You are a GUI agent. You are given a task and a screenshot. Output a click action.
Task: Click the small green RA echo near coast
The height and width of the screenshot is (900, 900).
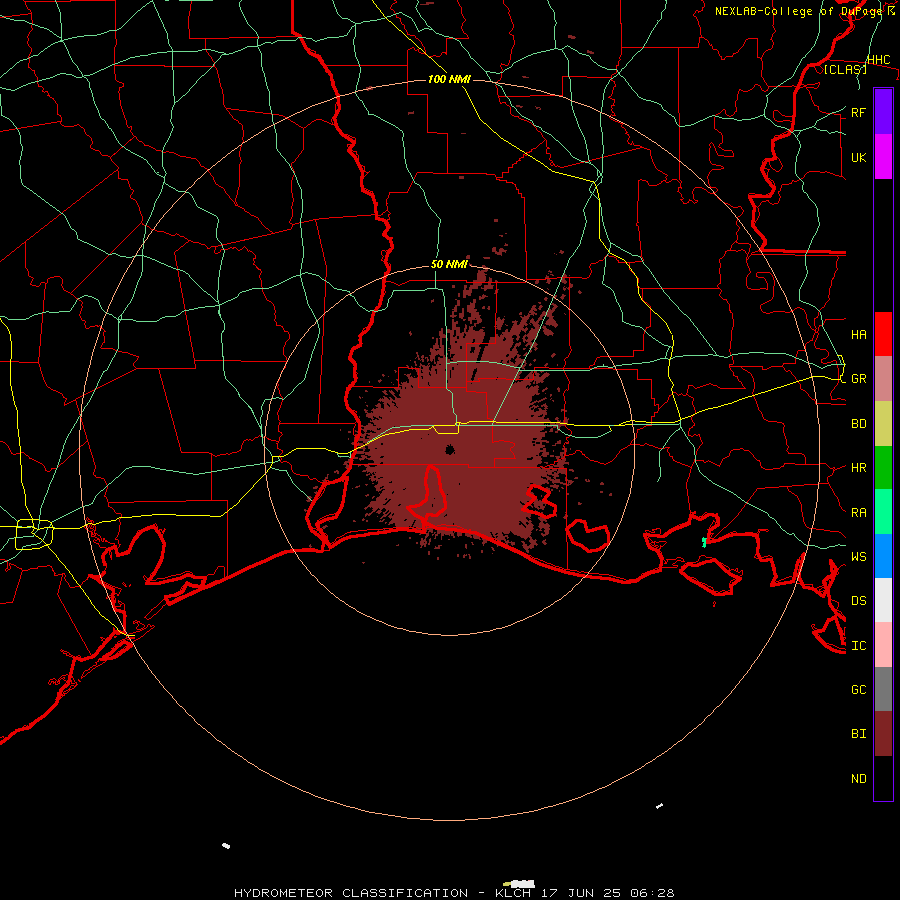704,542
